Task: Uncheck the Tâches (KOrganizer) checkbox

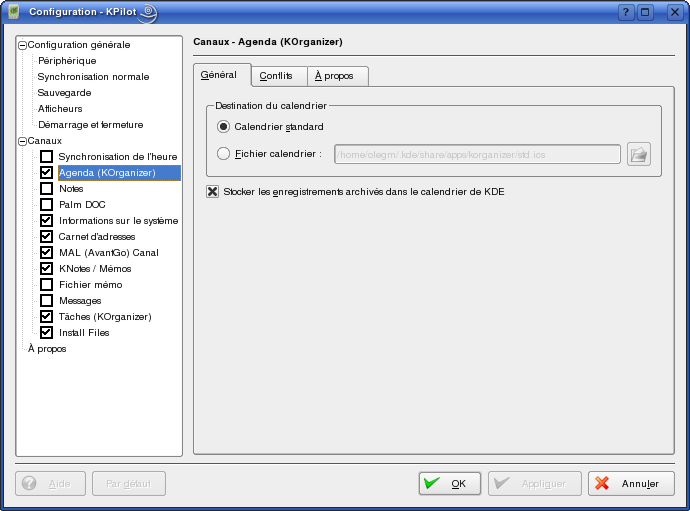Action: point(47,316)
